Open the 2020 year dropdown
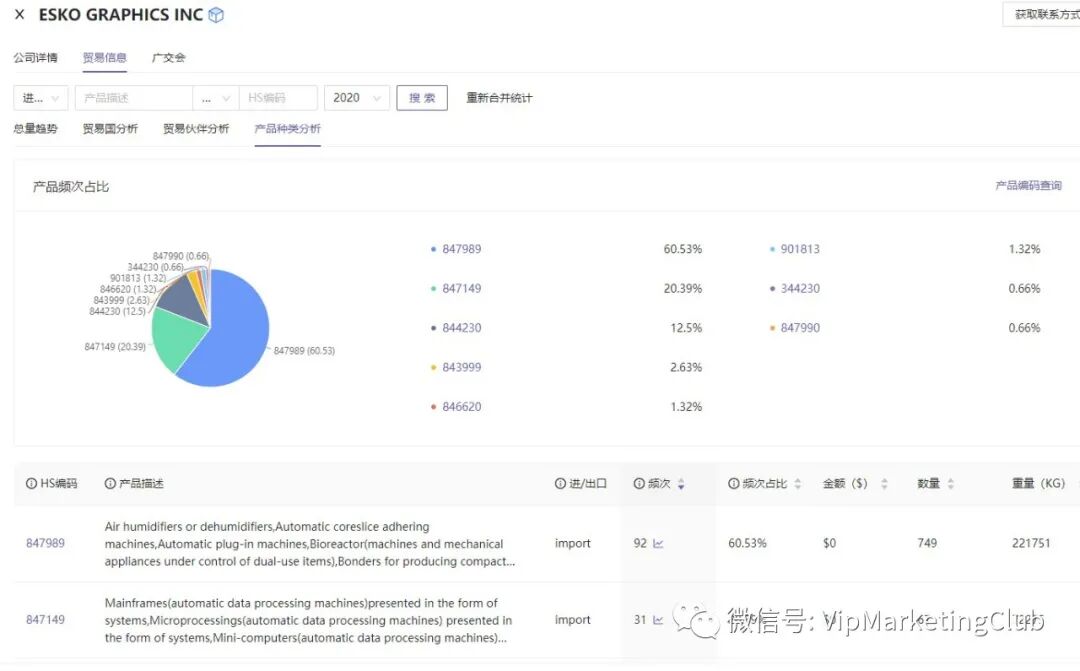 point(357,98)
